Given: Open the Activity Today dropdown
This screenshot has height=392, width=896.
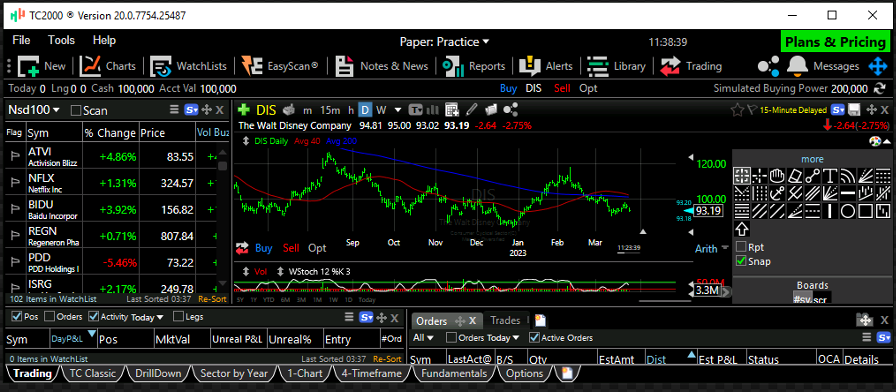Looking at the screenshot, I should click(x=147, y=317).
